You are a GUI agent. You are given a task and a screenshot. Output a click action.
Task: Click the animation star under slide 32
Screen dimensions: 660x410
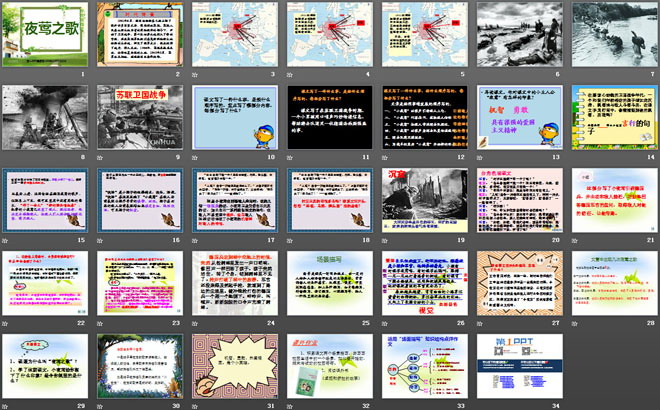(290, 407)
